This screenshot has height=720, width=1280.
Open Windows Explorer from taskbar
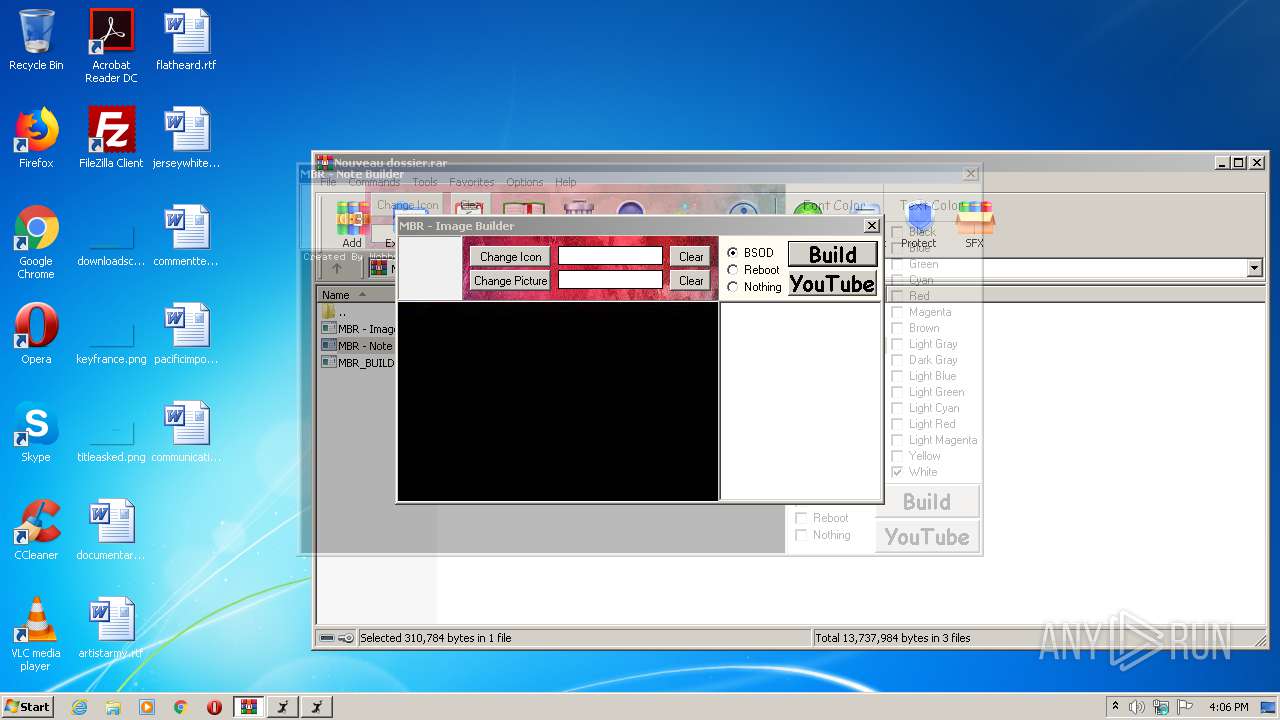coord(113,707)
